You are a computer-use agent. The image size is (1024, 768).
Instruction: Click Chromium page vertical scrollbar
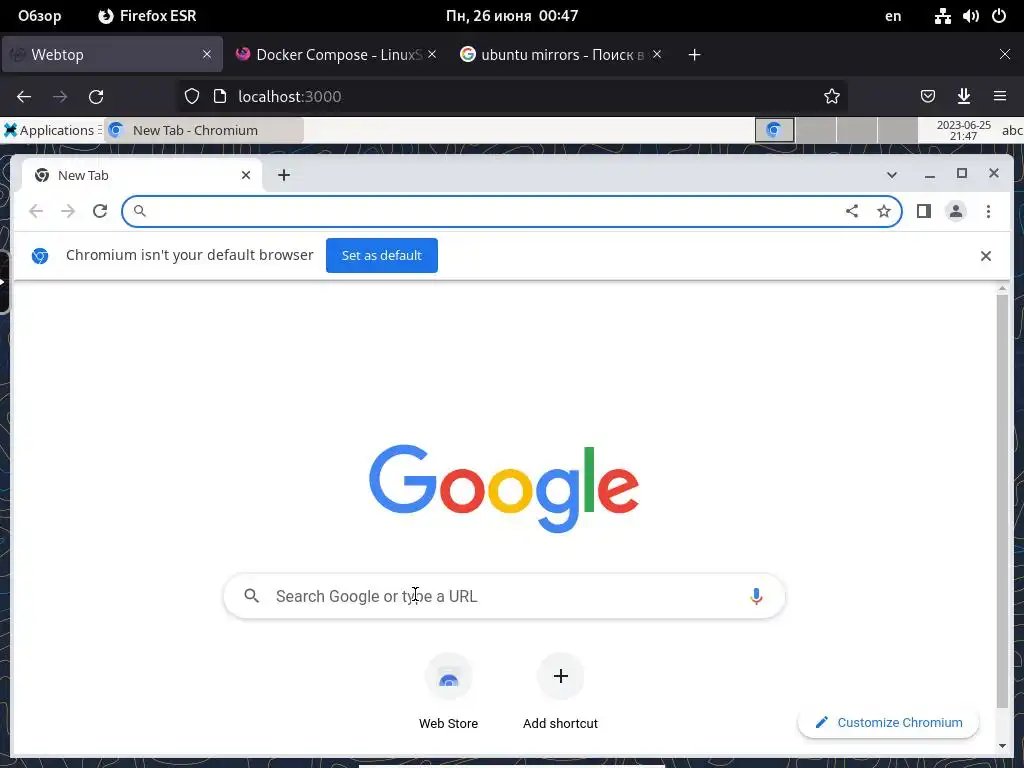pos(1002,500)
